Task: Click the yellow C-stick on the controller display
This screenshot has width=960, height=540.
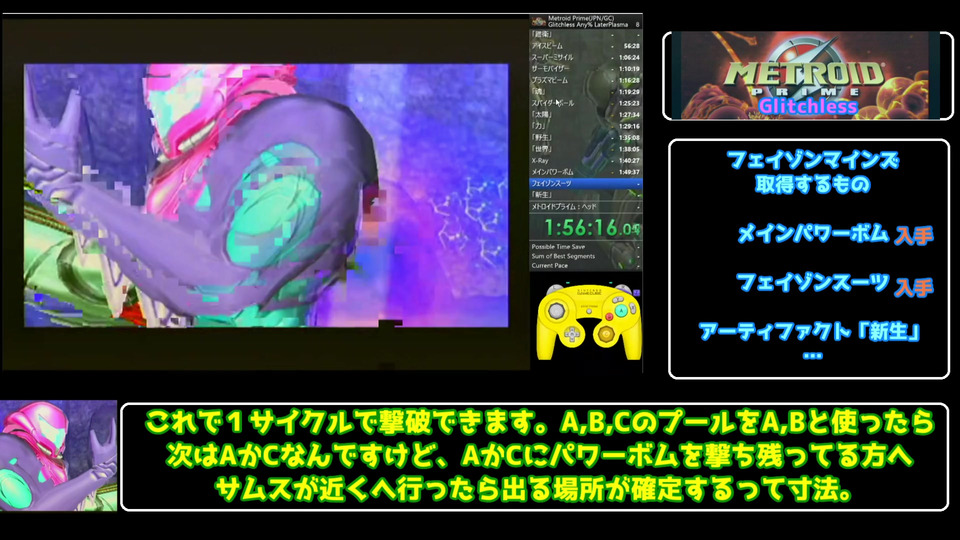Action: point(606,334)
